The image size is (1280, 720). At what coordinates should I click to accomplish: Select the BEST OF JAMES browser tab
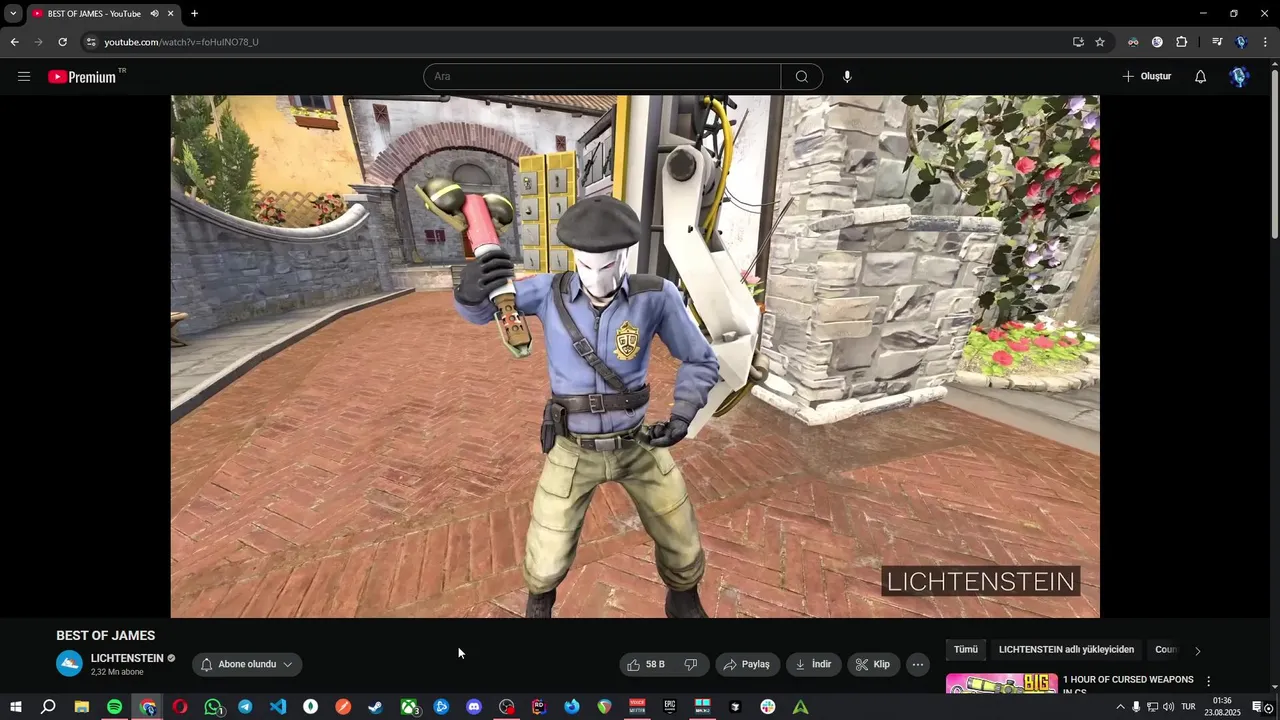tap(94, 14)
